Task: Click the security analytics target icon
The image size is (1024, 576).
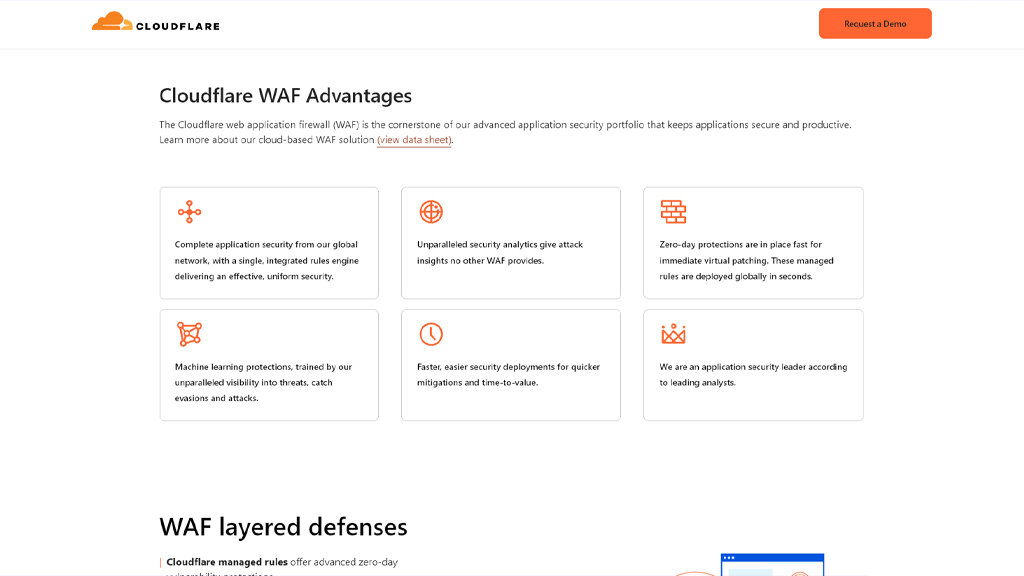Action: click(431, 211)
